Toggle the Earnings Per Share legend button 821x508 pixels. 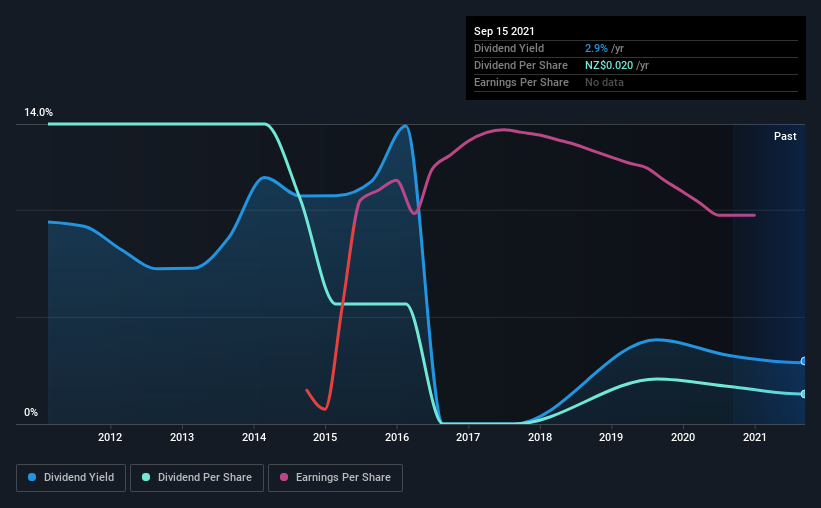coord(335,478)
